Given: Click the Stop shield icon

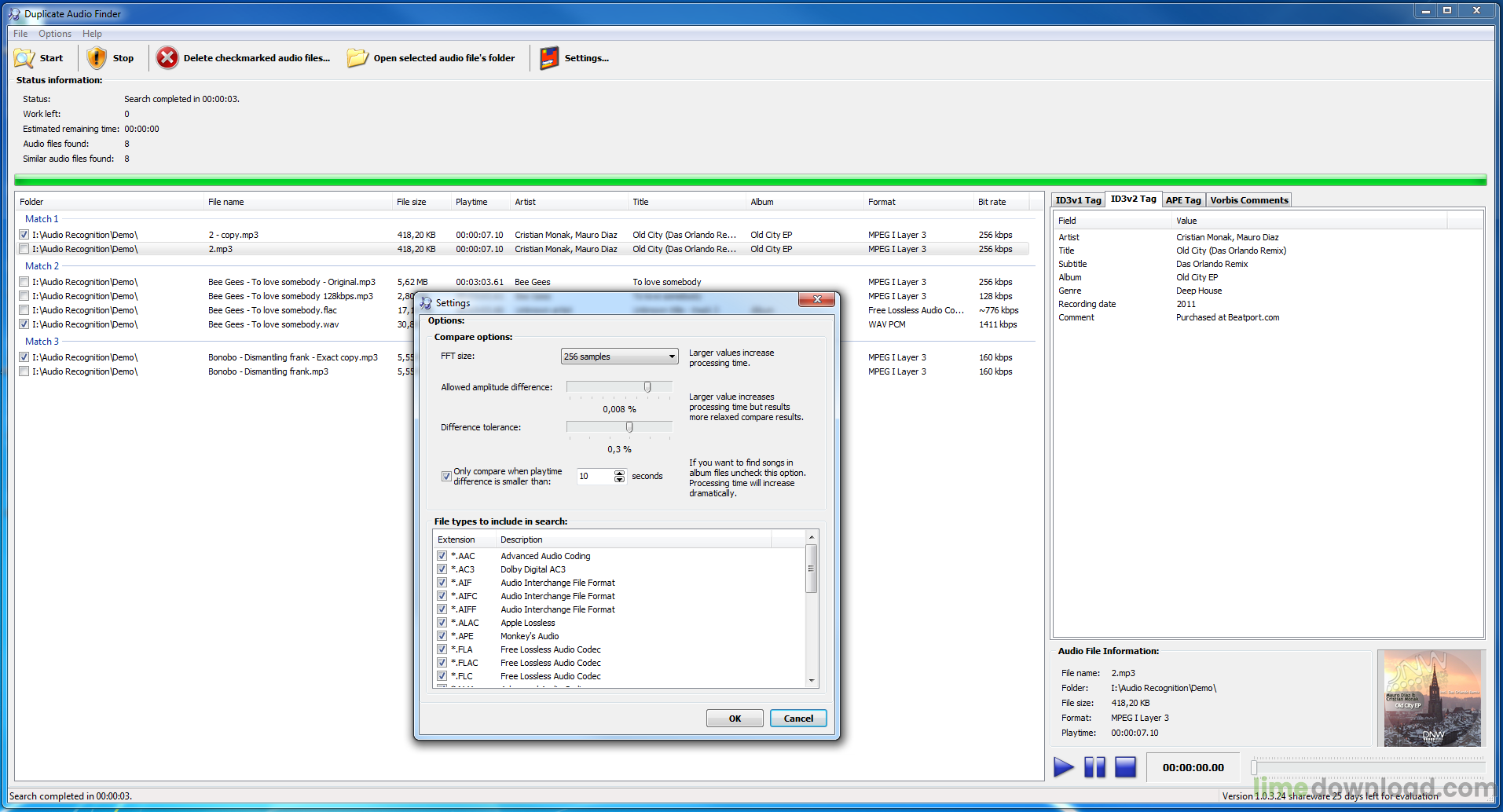Looking at the screenshot, I should tap(96, 58).
